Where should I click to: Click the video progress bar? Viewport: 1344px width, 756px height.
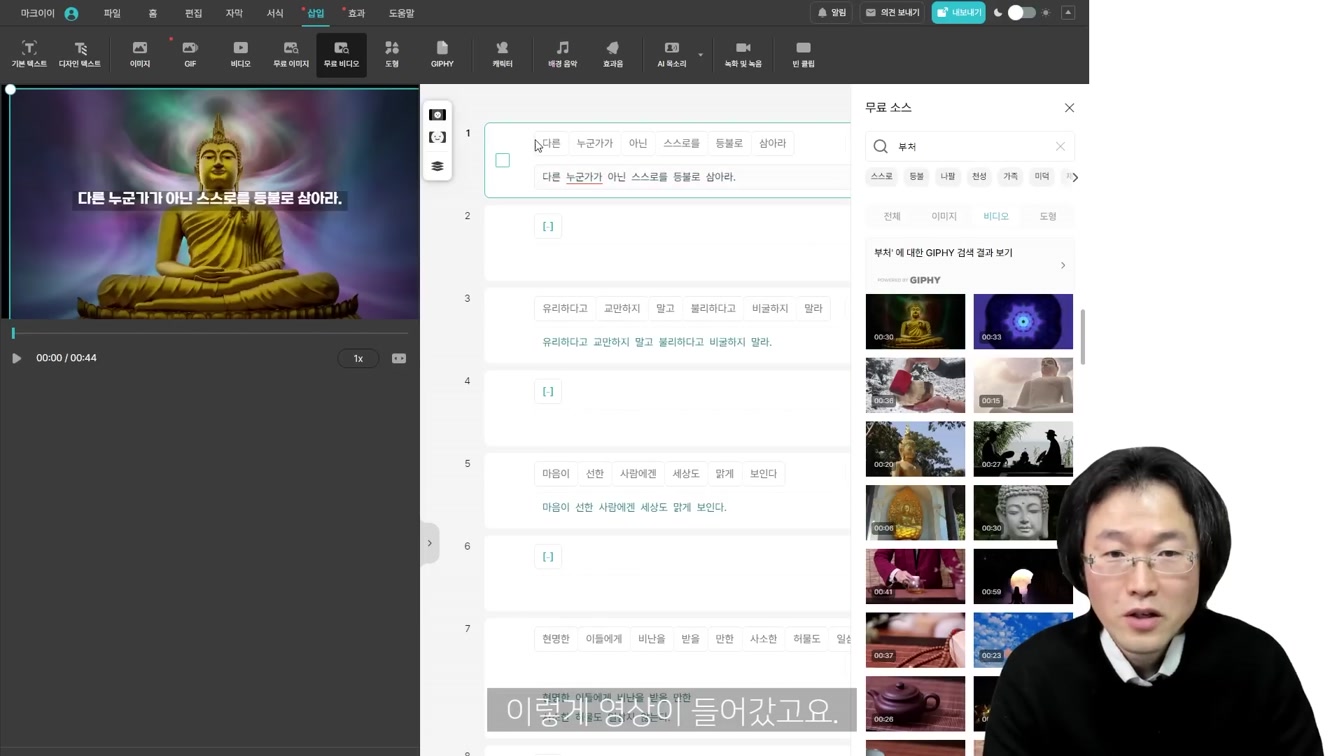tap(210, 333)
